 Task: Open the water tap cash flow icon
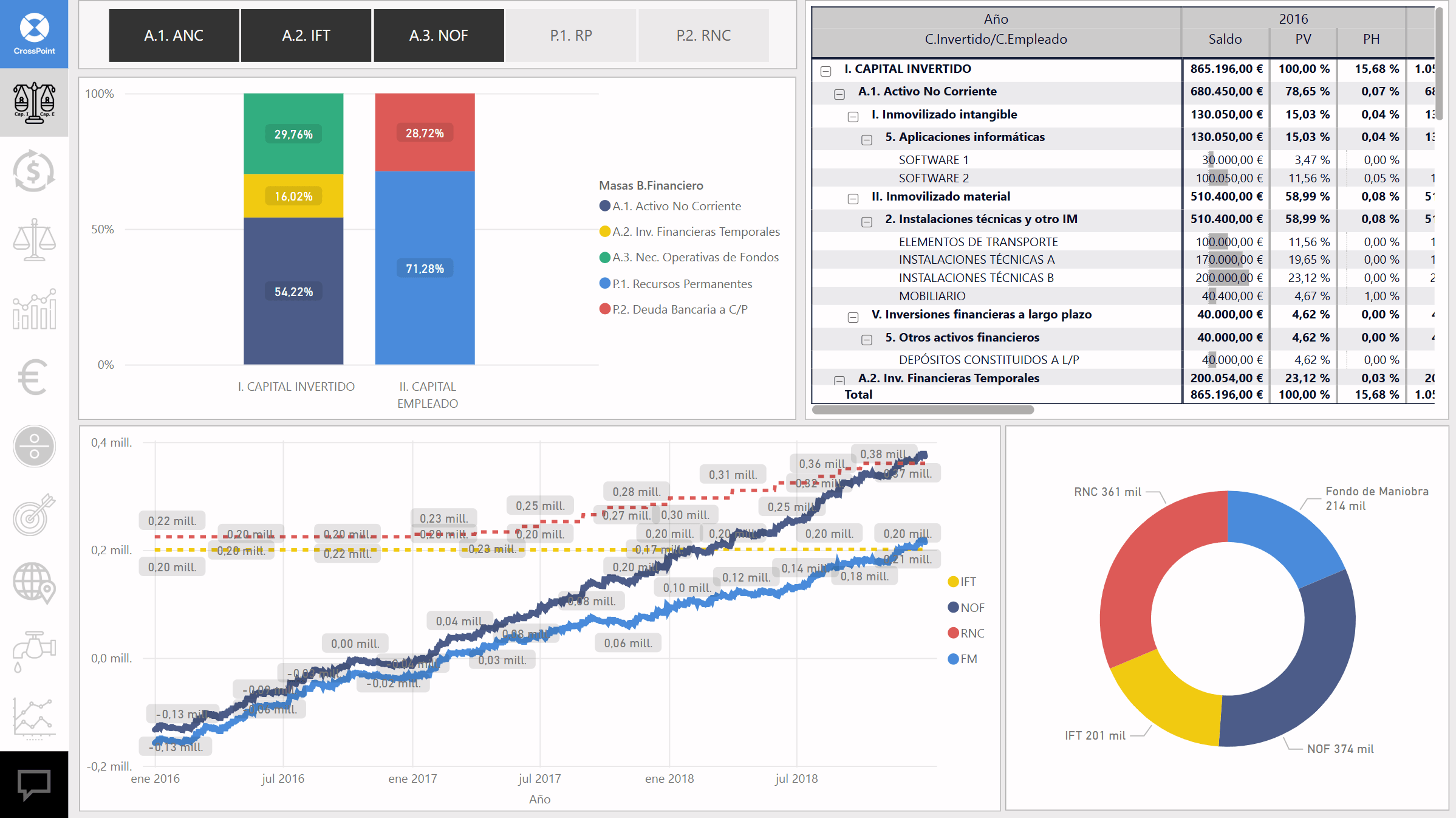34,652
